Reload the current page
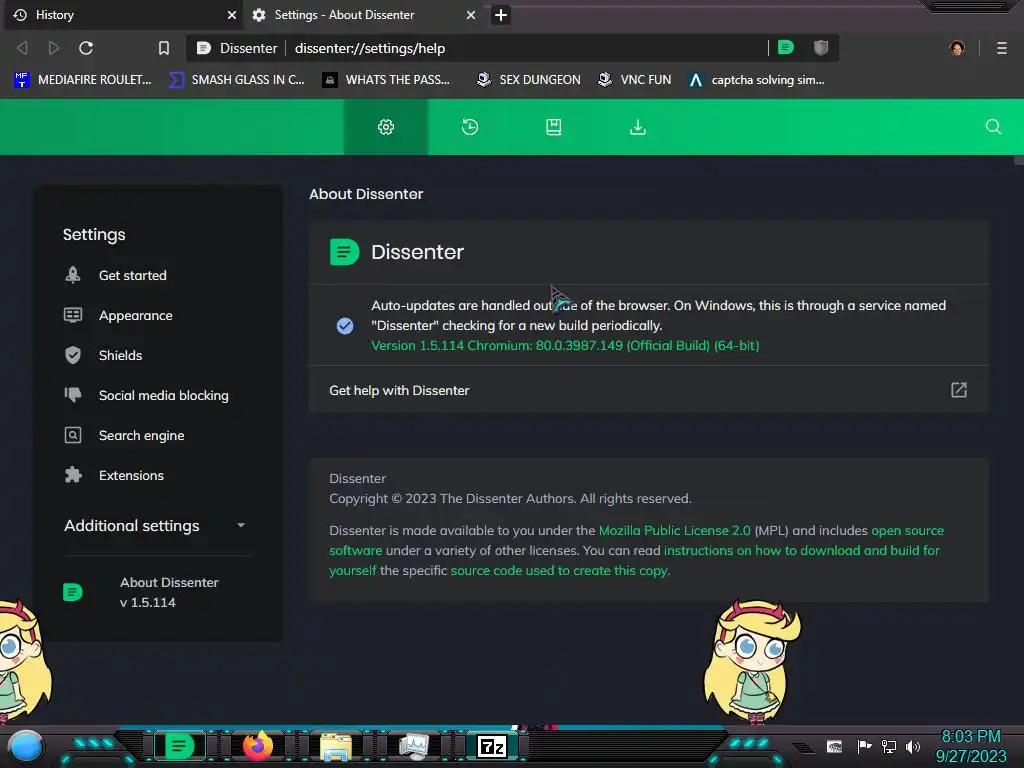This screenshot has height=768, width=1024. tap(86, 48)
